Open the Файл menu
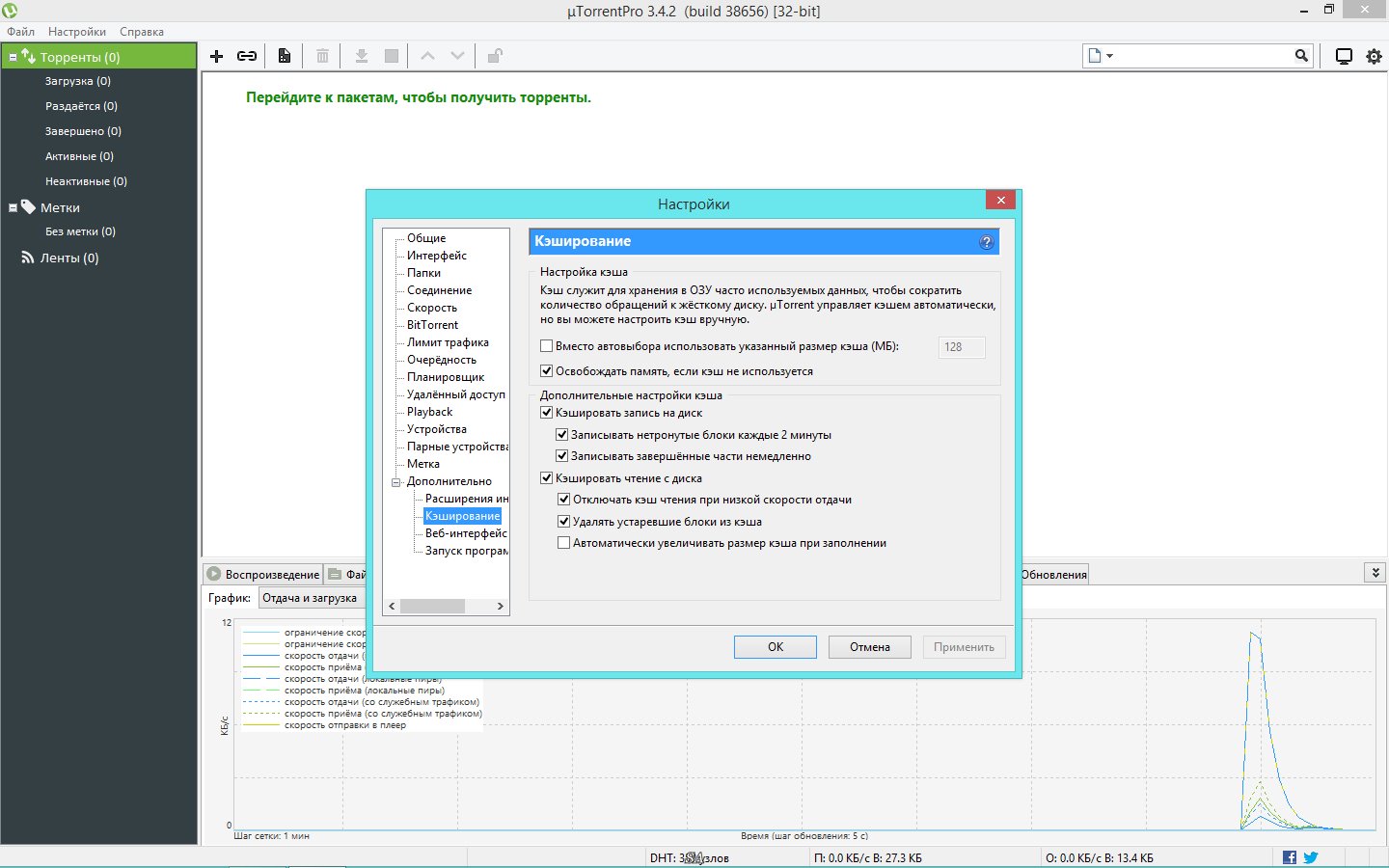This screenshot has width=1389, height=868. (20, 32)
